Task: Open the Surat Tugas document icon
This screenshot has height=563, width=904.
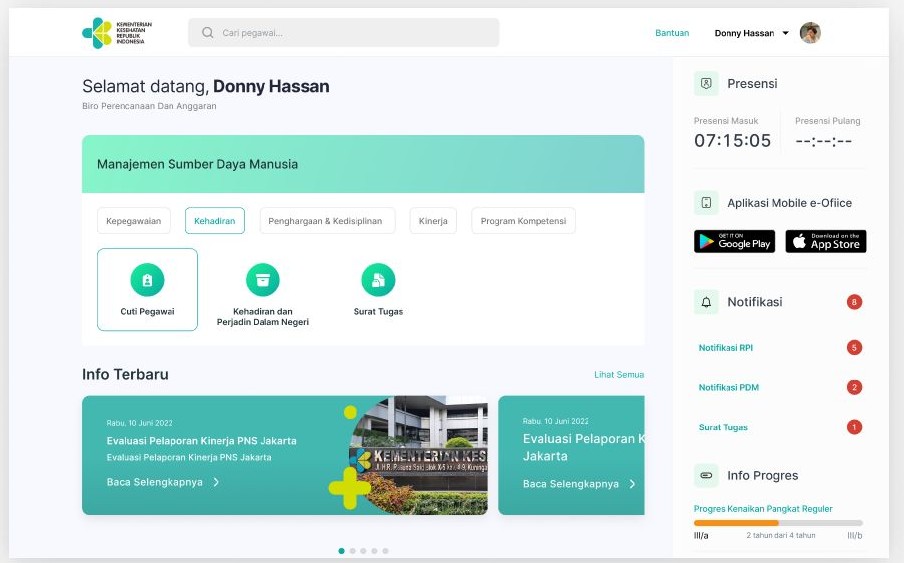Action: click(378, 280)
